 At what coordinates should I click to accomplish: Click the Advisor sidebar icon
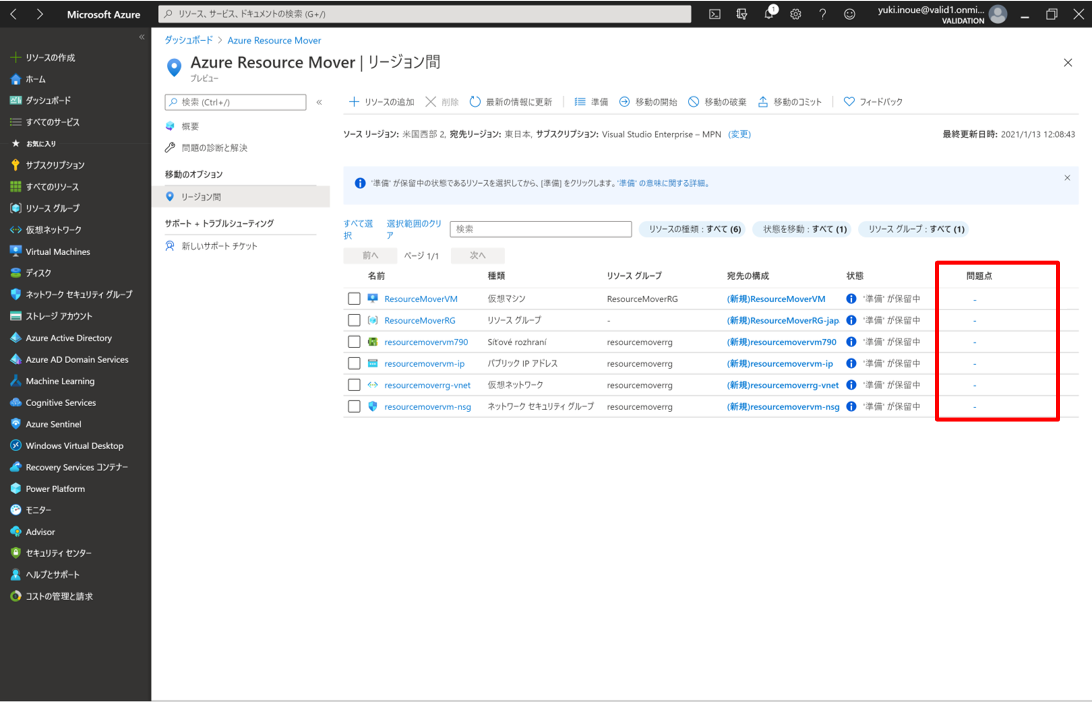click(x=16, y=531)
